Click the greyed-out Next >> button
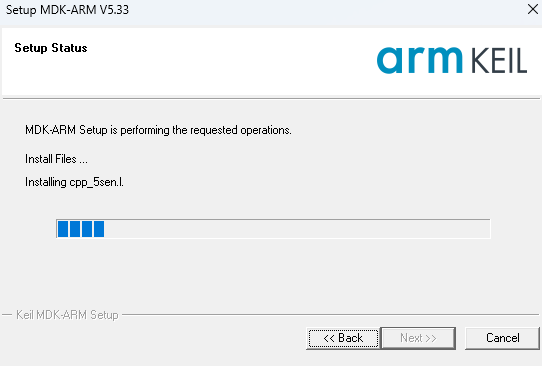 (x=418, y=338)
